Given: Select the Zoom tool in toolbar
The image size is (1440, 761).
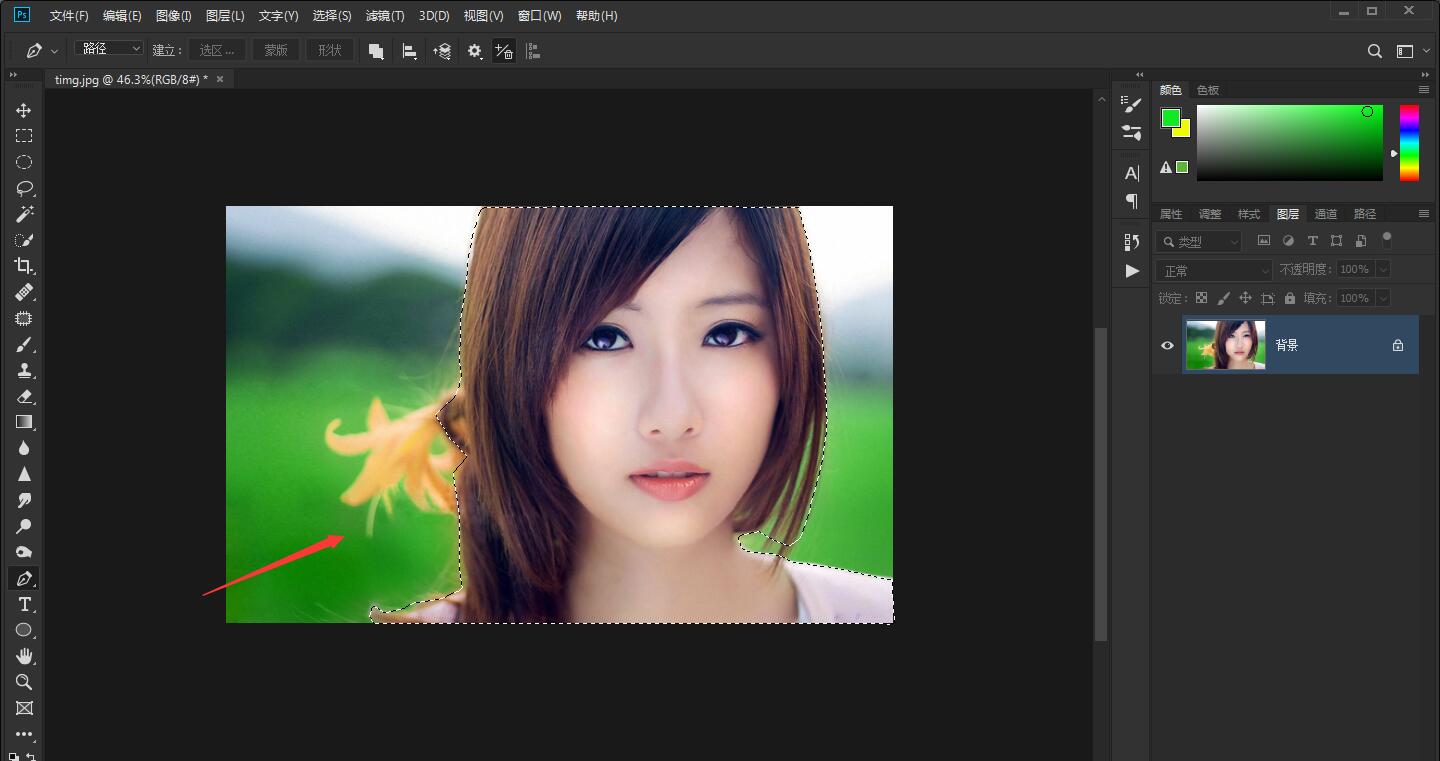Looking at the screenshot, I should coord(24,682).
